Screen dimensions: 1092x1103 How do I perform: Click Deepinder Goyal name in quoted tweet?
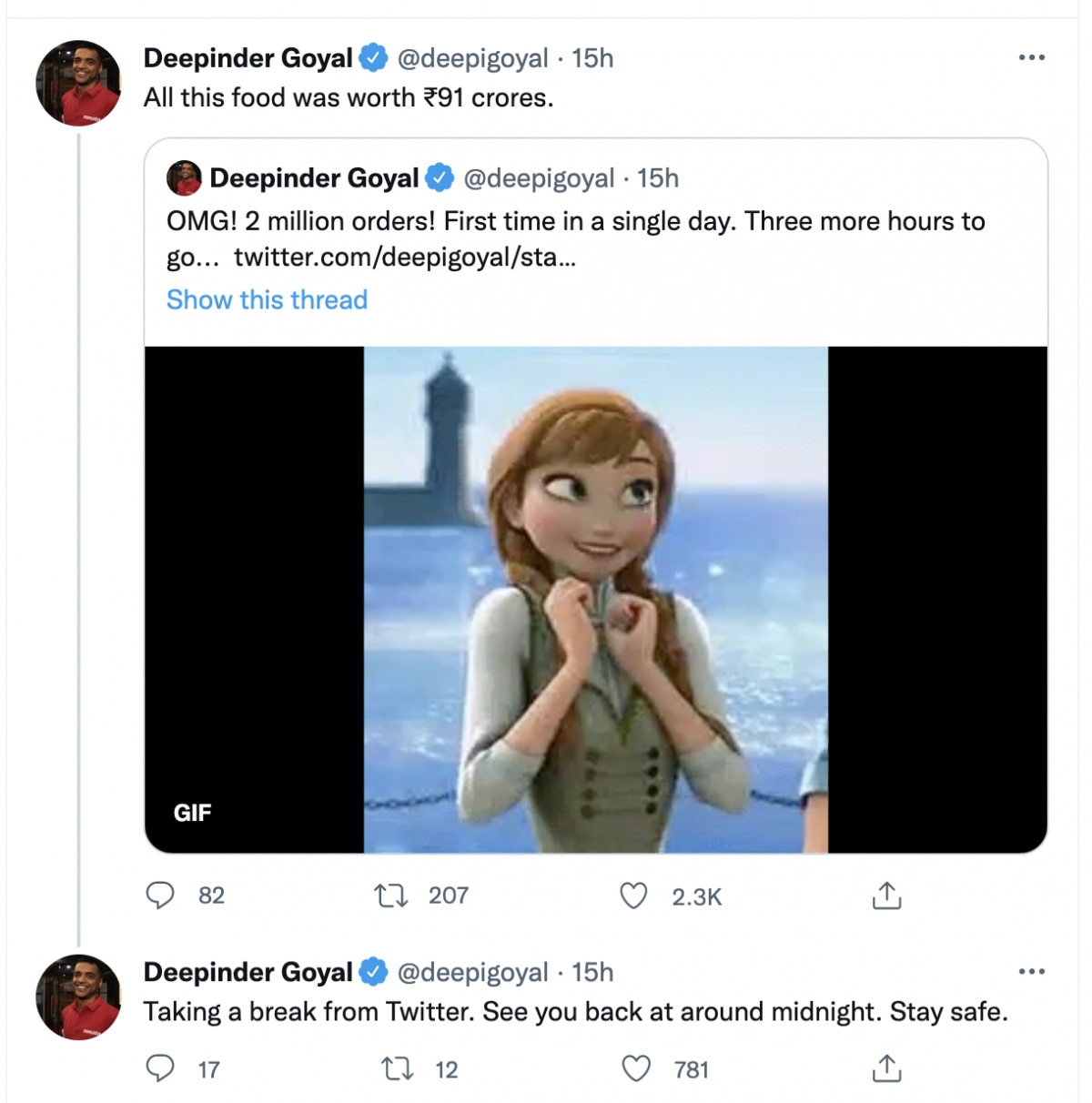[314, 178]
